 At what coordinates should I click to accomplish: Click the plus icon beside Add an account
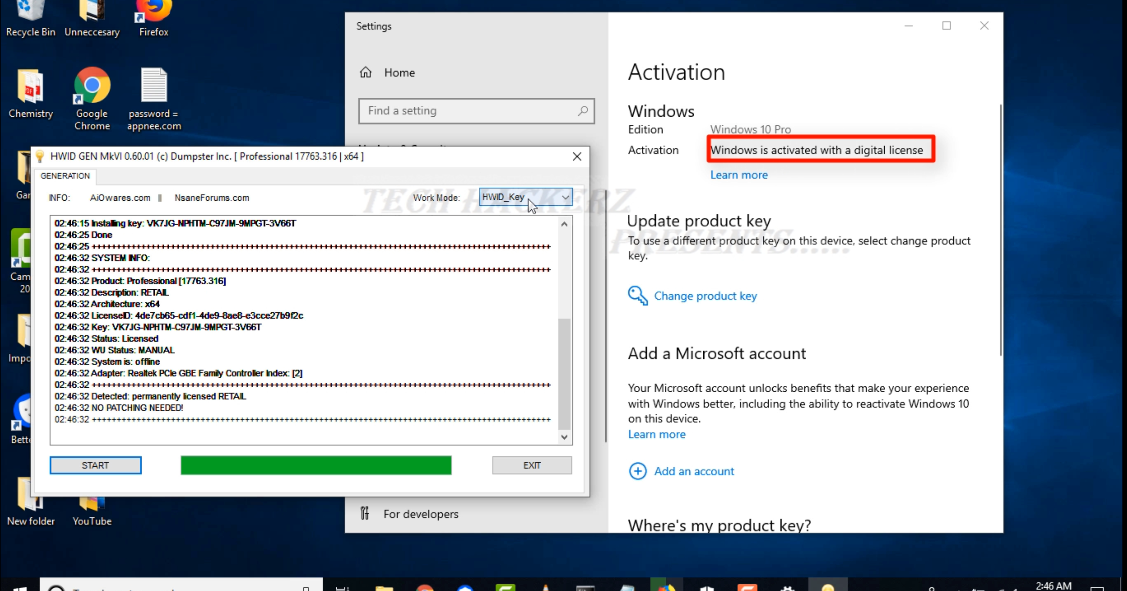pos(638,471)
